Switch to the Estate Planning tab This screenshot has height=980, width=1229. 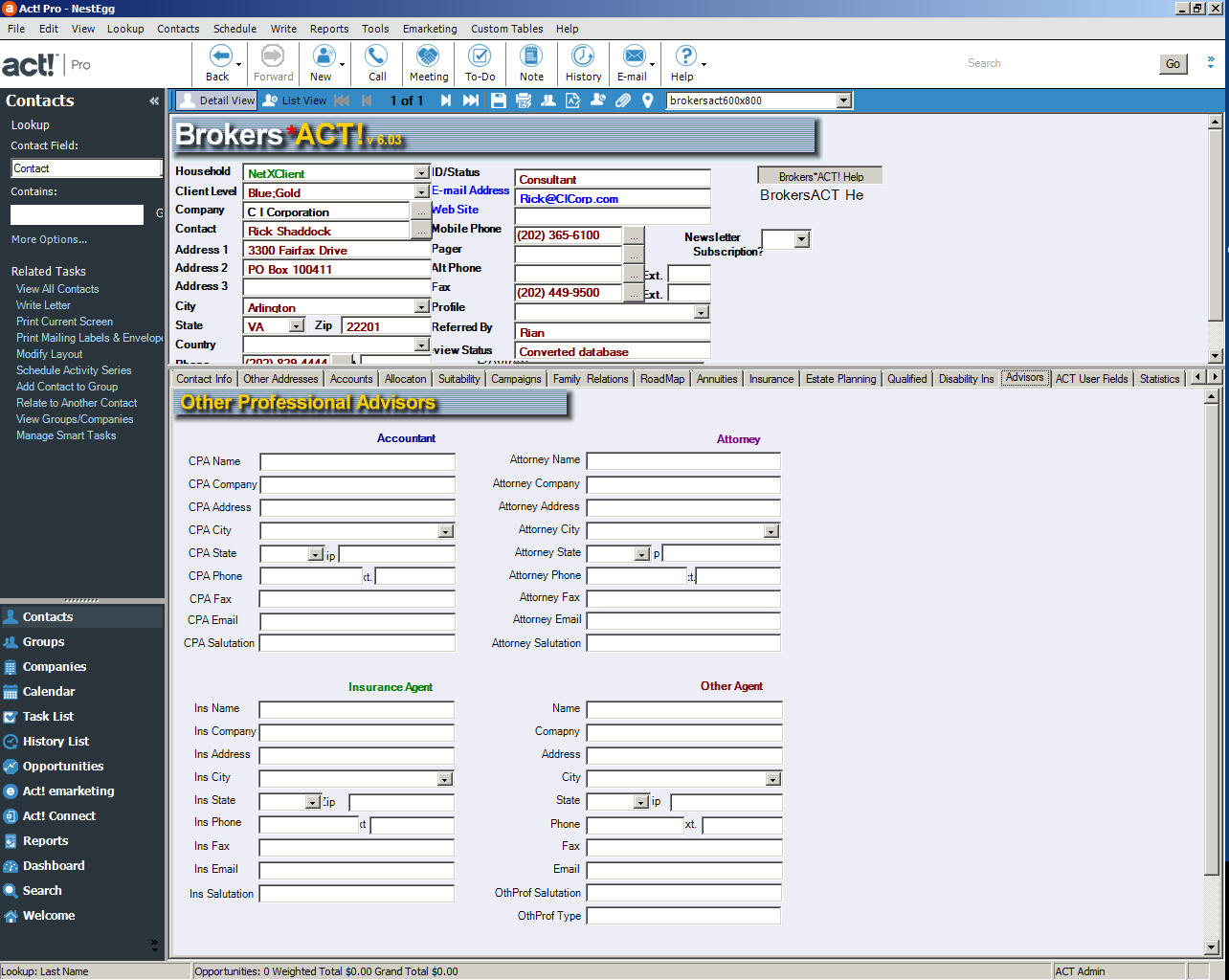tap(840, 379)
